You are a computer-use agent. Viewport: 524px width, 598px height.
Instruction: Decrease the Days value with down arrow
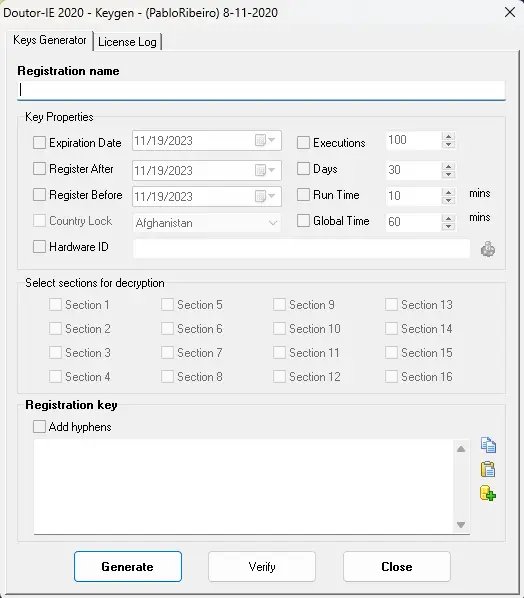point(448,174)
